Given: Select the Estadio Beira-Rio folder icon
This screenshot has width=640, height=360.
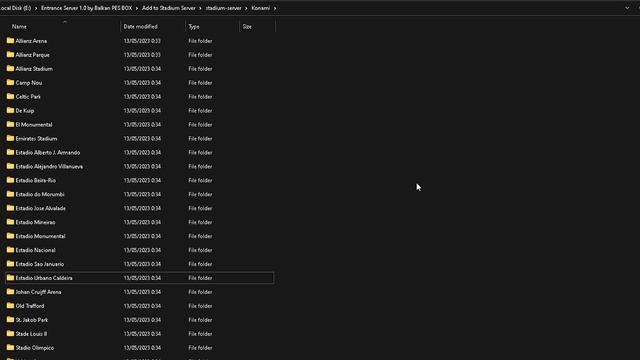Looking at the screenshot, I should pyautogui.click(x=10, y=180).
